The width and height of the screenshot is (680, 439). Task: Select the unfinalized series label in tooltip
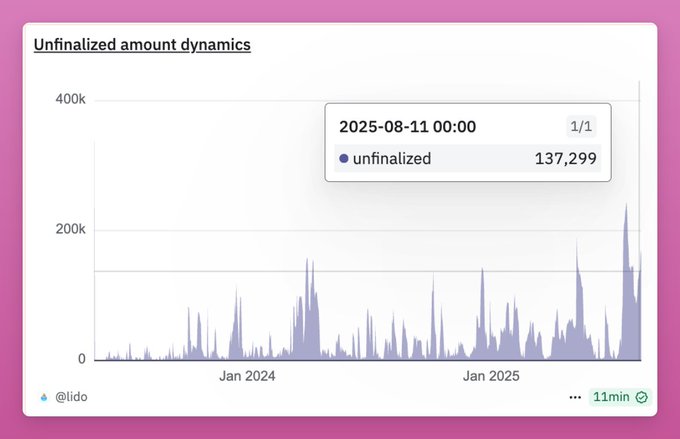[x=392, y=158]
